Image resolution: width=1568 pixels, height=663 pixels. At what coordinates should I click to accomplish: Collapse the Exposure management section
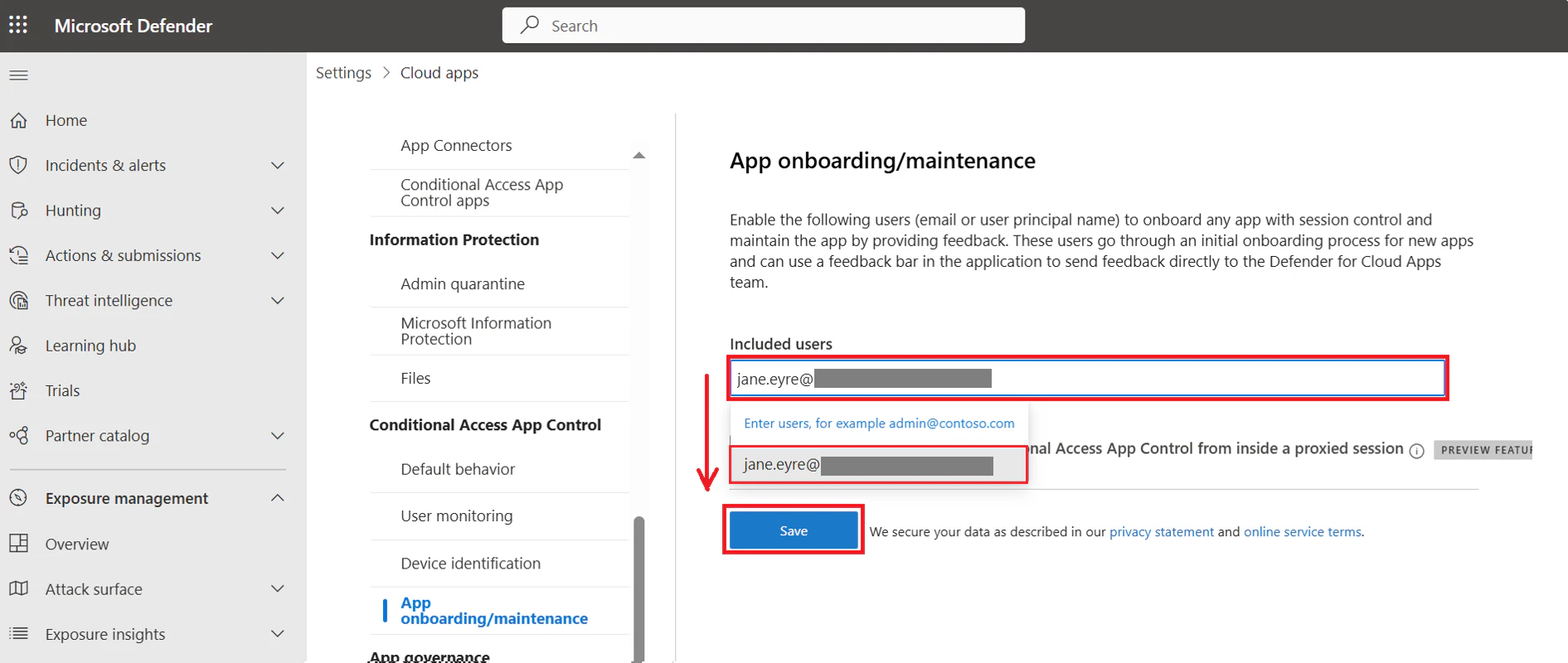pos(278,498)
